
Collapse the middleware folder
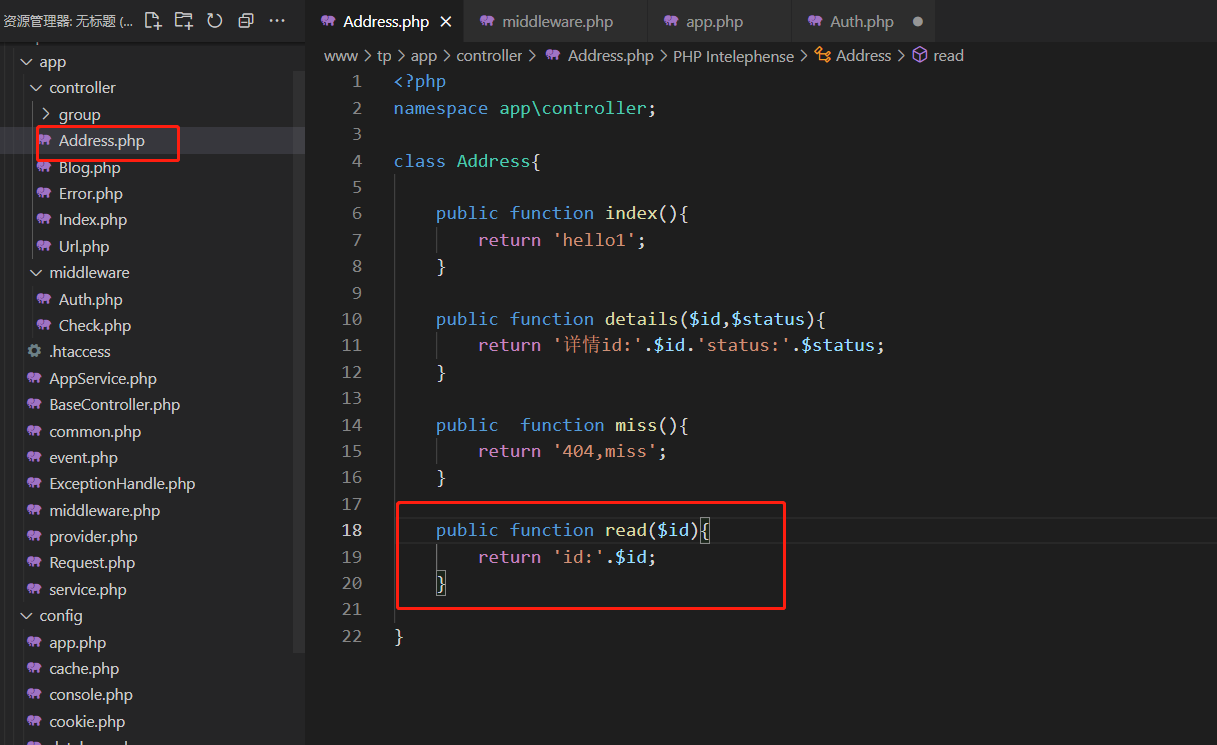150,272
